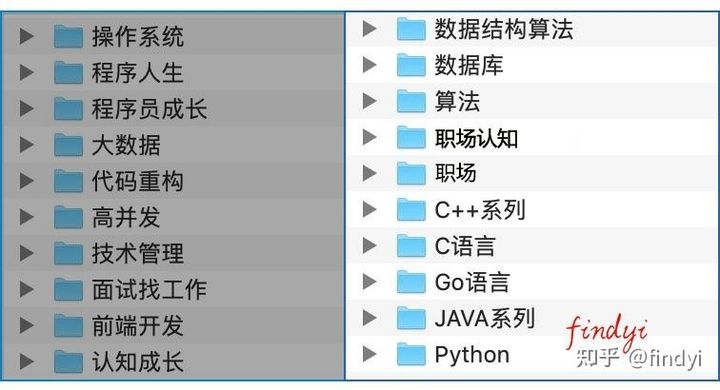Viewport: 720px width, 390px height.
Task: Click the C语言 folder name
Action: click(465, 246)
